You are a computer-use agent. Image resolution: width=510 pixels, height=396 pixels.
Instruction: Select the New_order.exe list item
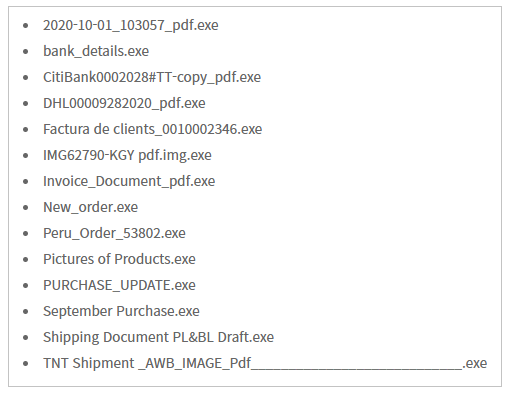click(x=90, y=207)
